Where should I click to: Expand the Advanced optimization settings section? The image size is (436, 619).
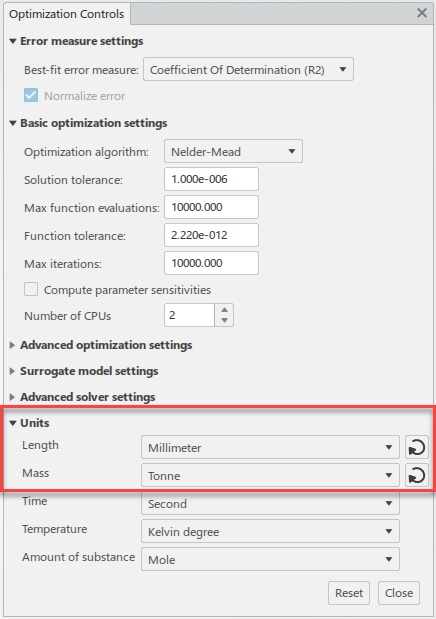[x=12, y=345]
